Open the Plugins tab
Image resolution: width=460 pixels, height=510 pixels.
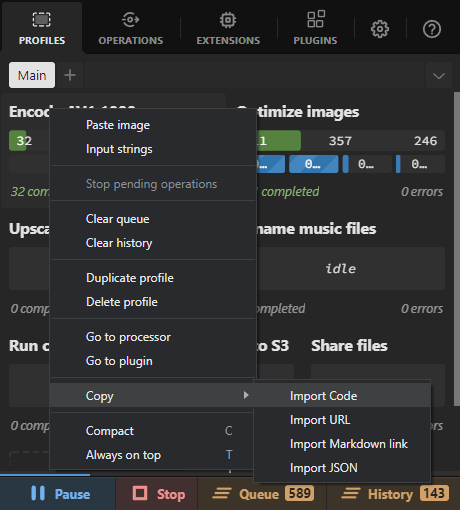(x=315, y=28)
